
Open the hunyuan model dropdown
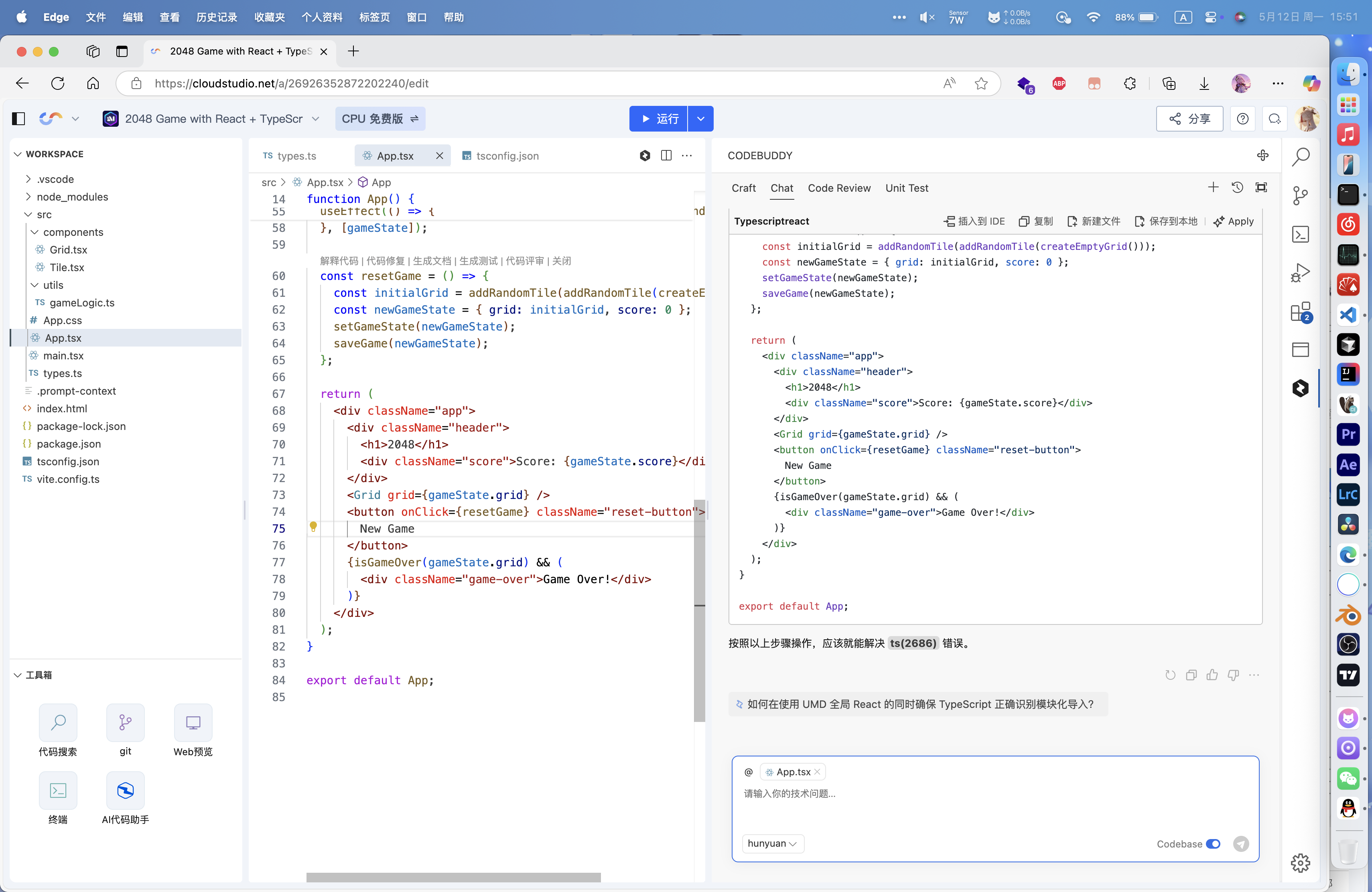tap(772, 843)
